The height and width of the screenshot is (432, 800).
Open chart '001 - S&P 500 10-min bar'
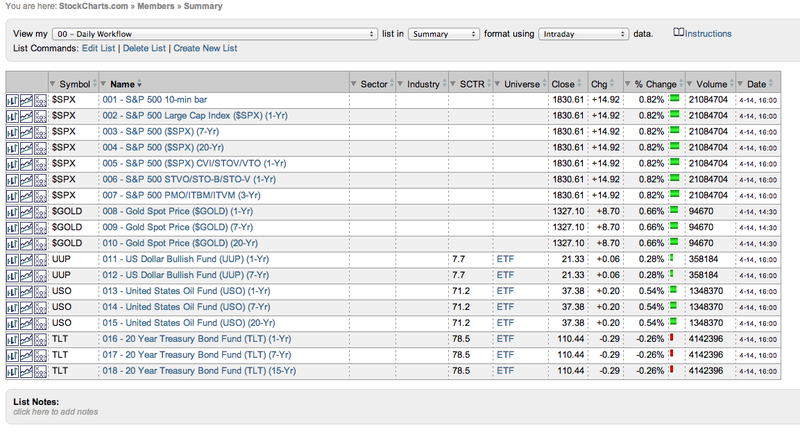pyautogui.click(x=155, y=99)
